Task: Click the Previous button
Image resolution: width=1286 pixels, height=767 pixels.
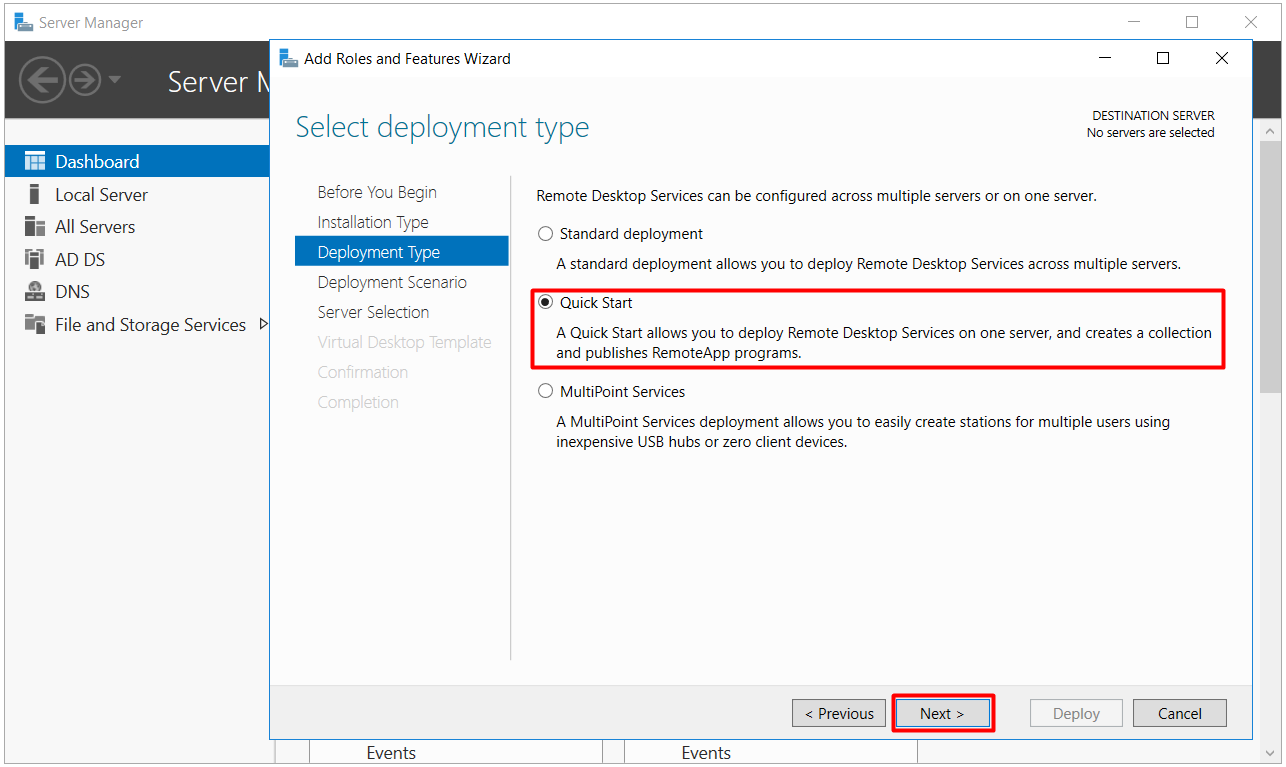Action: pyautogui.click(x=839, y=713)
